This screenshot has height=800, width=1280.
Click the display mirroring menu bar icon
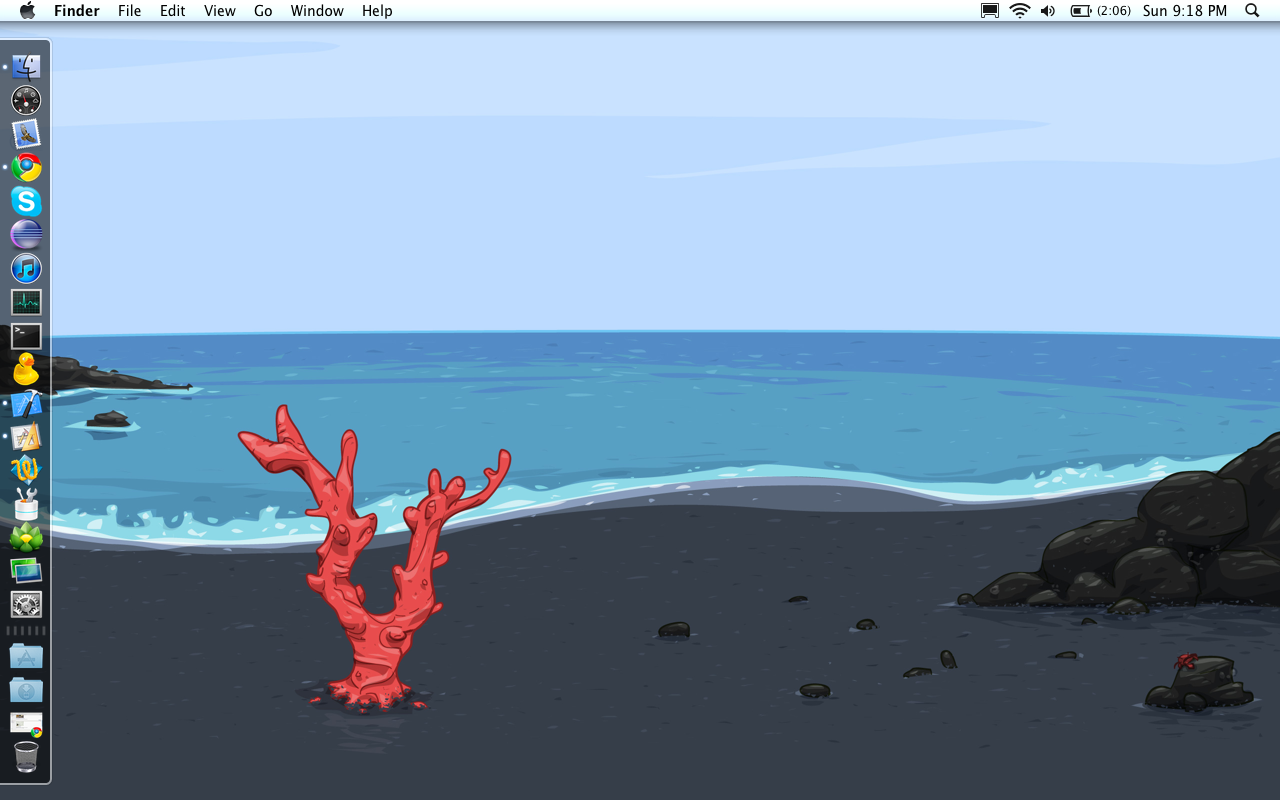tap(990, 11)
